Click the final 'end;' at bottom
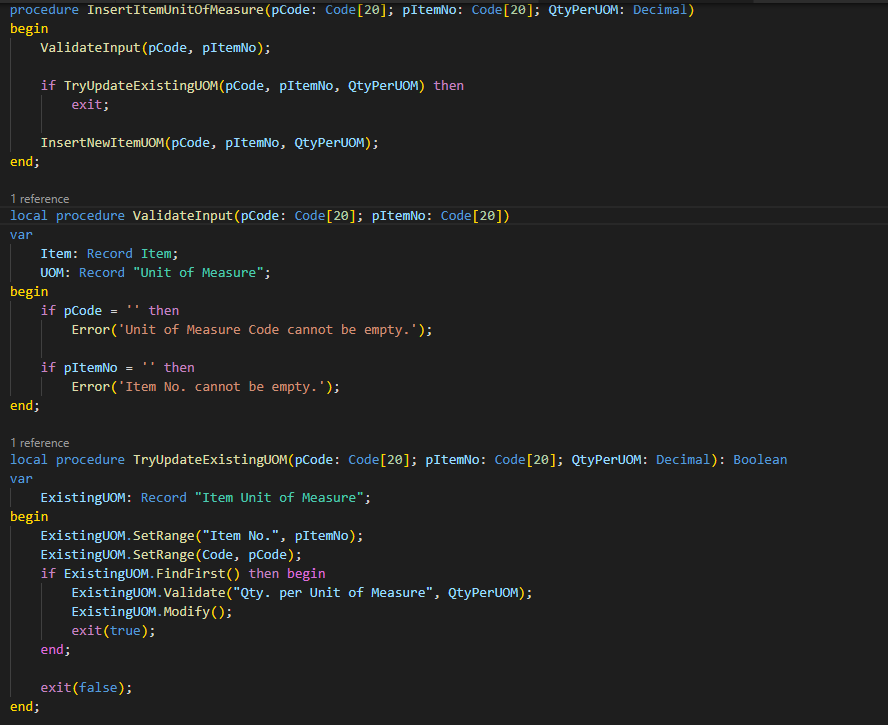Image resolution: width=888 pixels, height=725 pixels. [x=25, y=707]
